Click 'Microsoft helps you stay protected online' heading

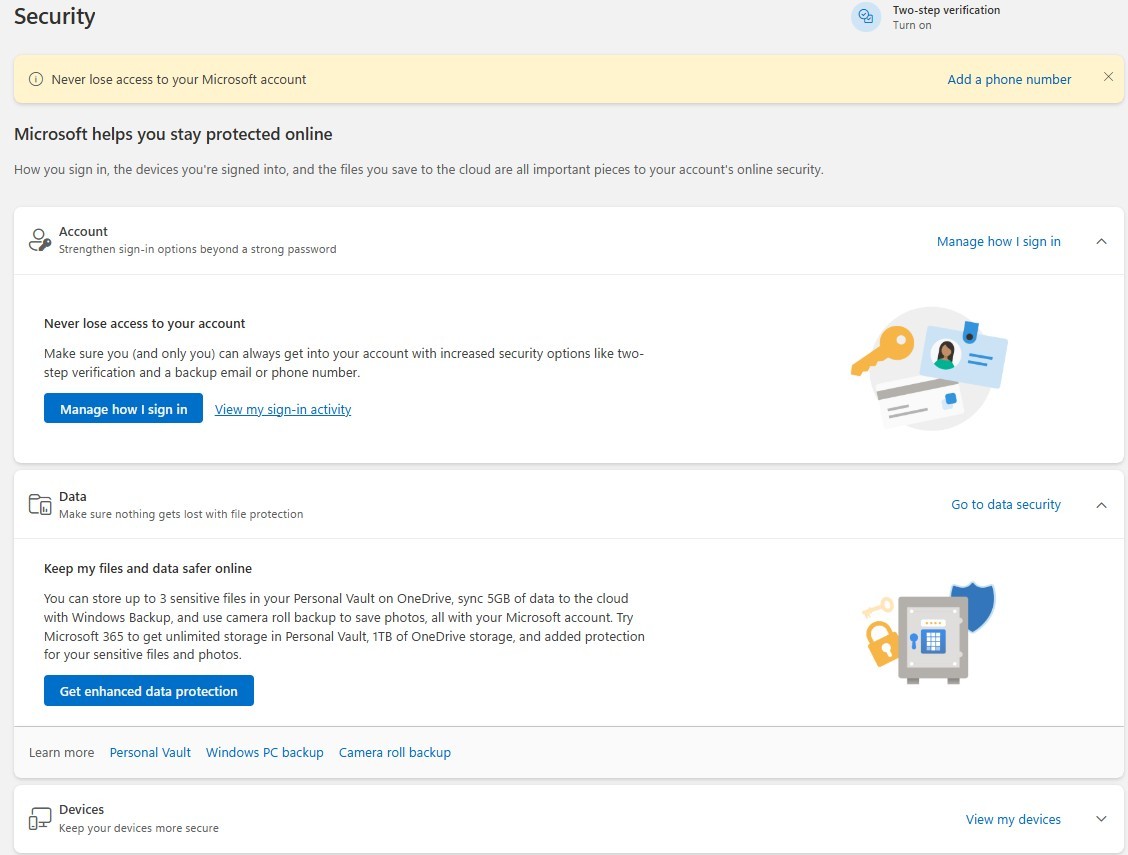[173, 134]
